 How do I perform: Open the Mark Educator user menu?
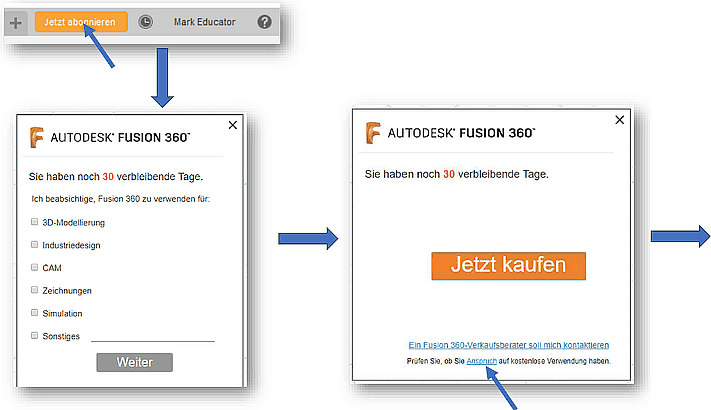[203, 21]
